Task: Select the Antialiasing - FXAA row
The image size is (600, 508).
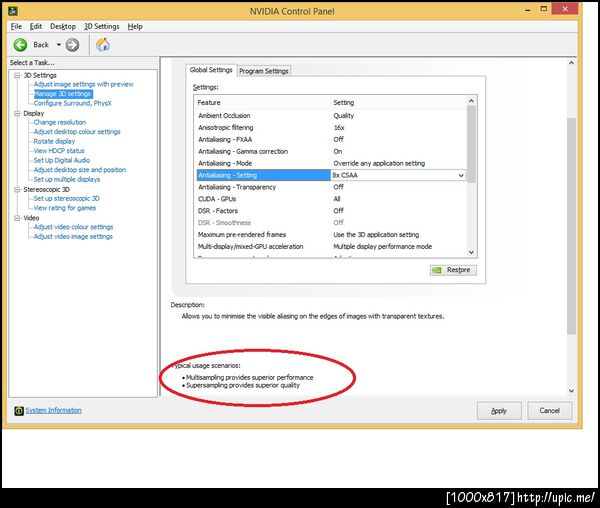Action: point(331,139)
